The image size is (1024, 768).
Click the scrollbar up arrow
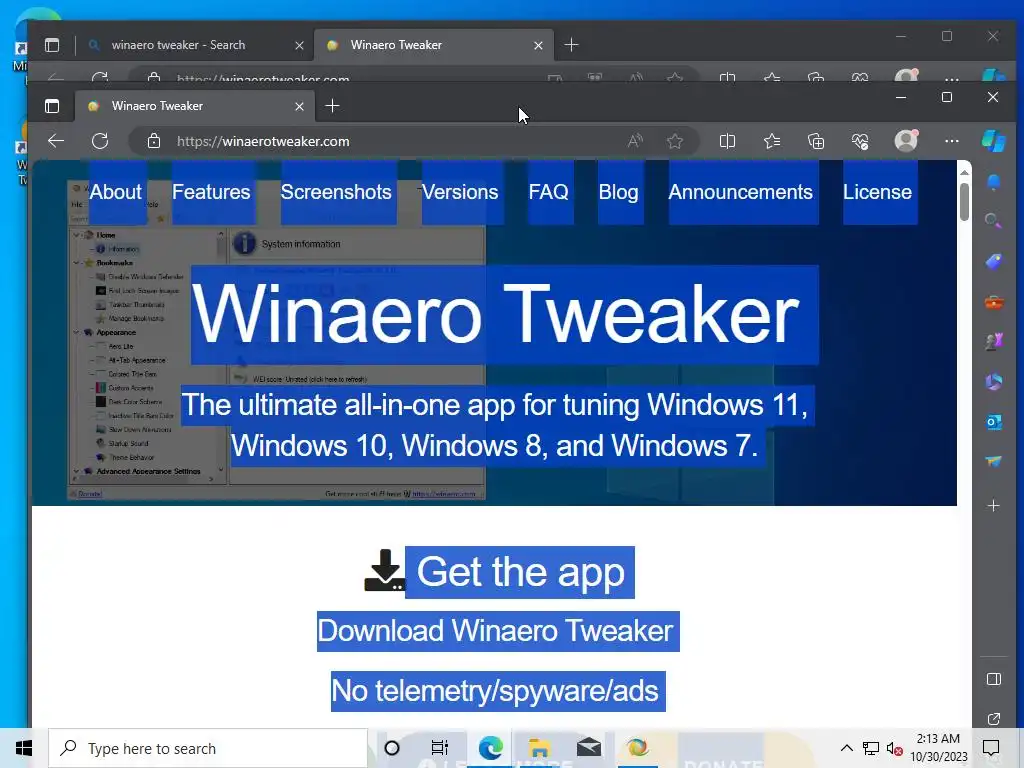pyautogui.click(x=964, y=172)
